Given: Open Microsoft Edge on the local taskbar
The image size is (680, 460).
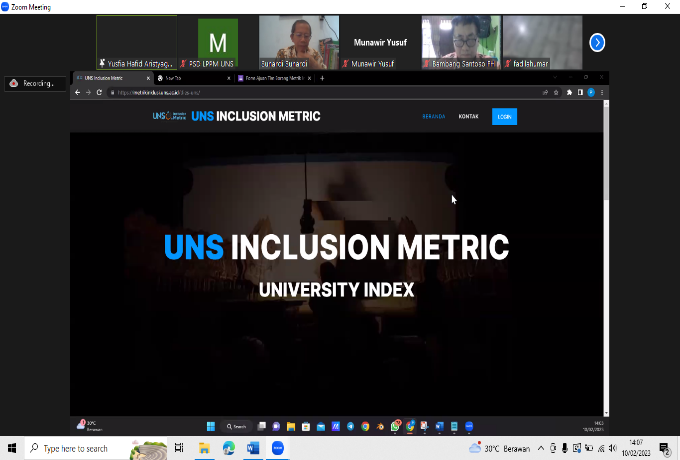Looking at the screenshot, I should 229,448.
